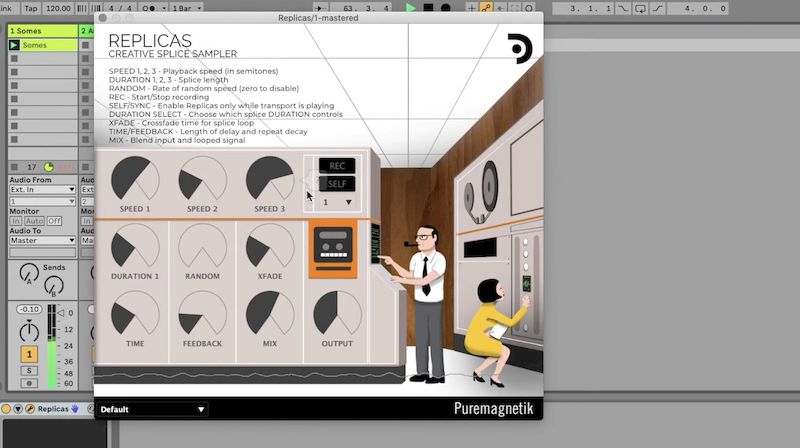Click track 1 Clip Stop button beside 17

(14, 167)
